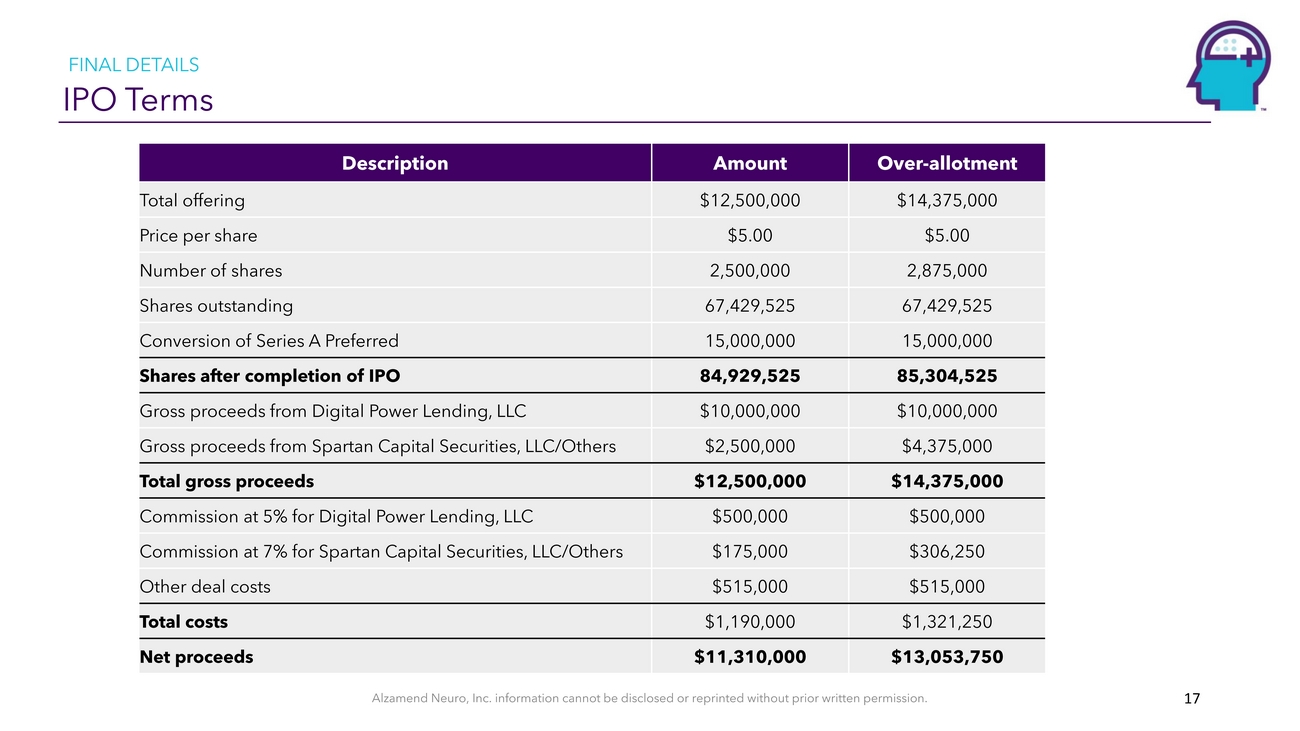The width and height of the screenshot is (1300, 731).
Task: Click the Price per share label
Action: pyautogui.click(x=198, y=236)
